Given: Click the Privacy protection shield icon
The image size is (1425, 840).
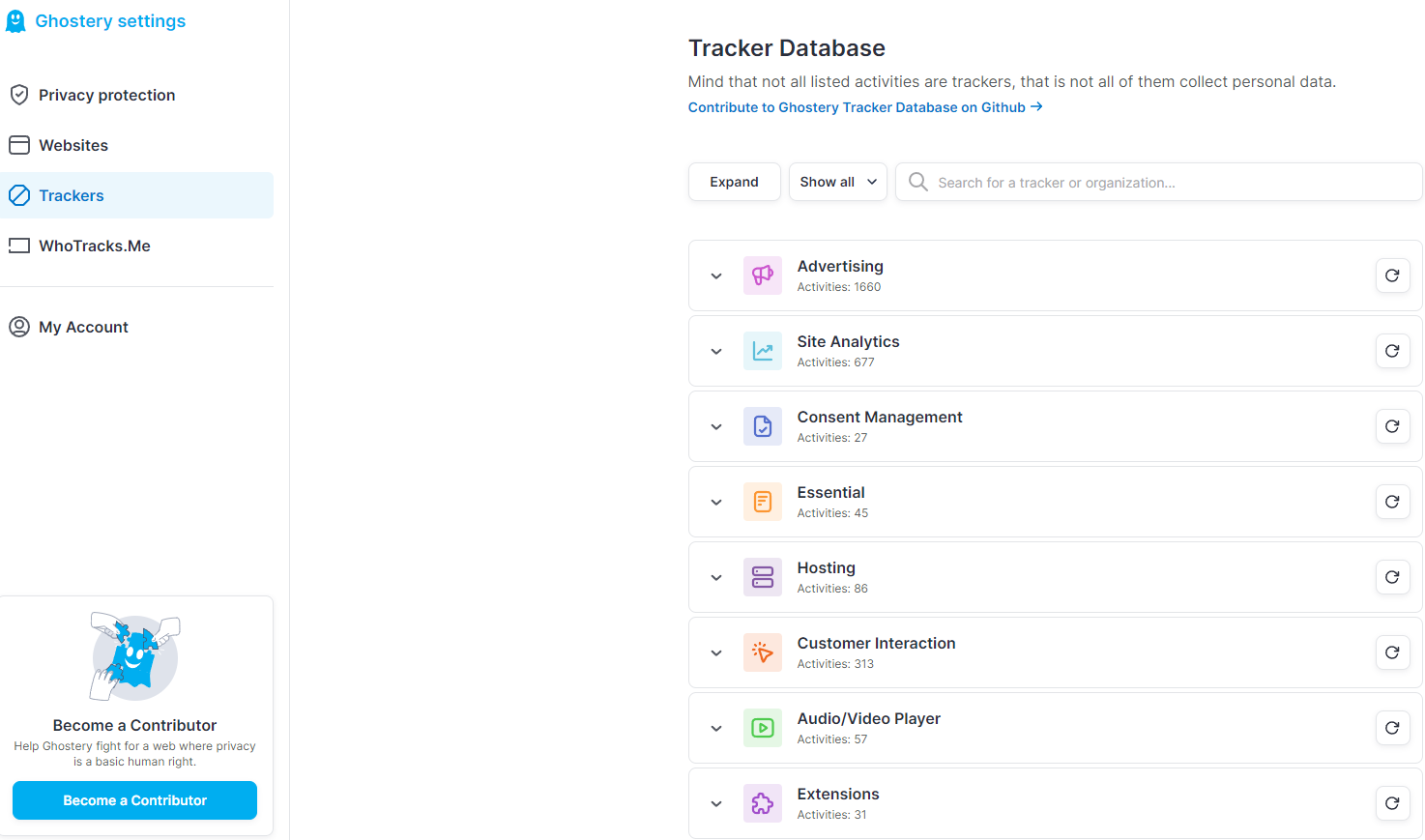Looking at the screenshot, I should click(x=19, y=95).
